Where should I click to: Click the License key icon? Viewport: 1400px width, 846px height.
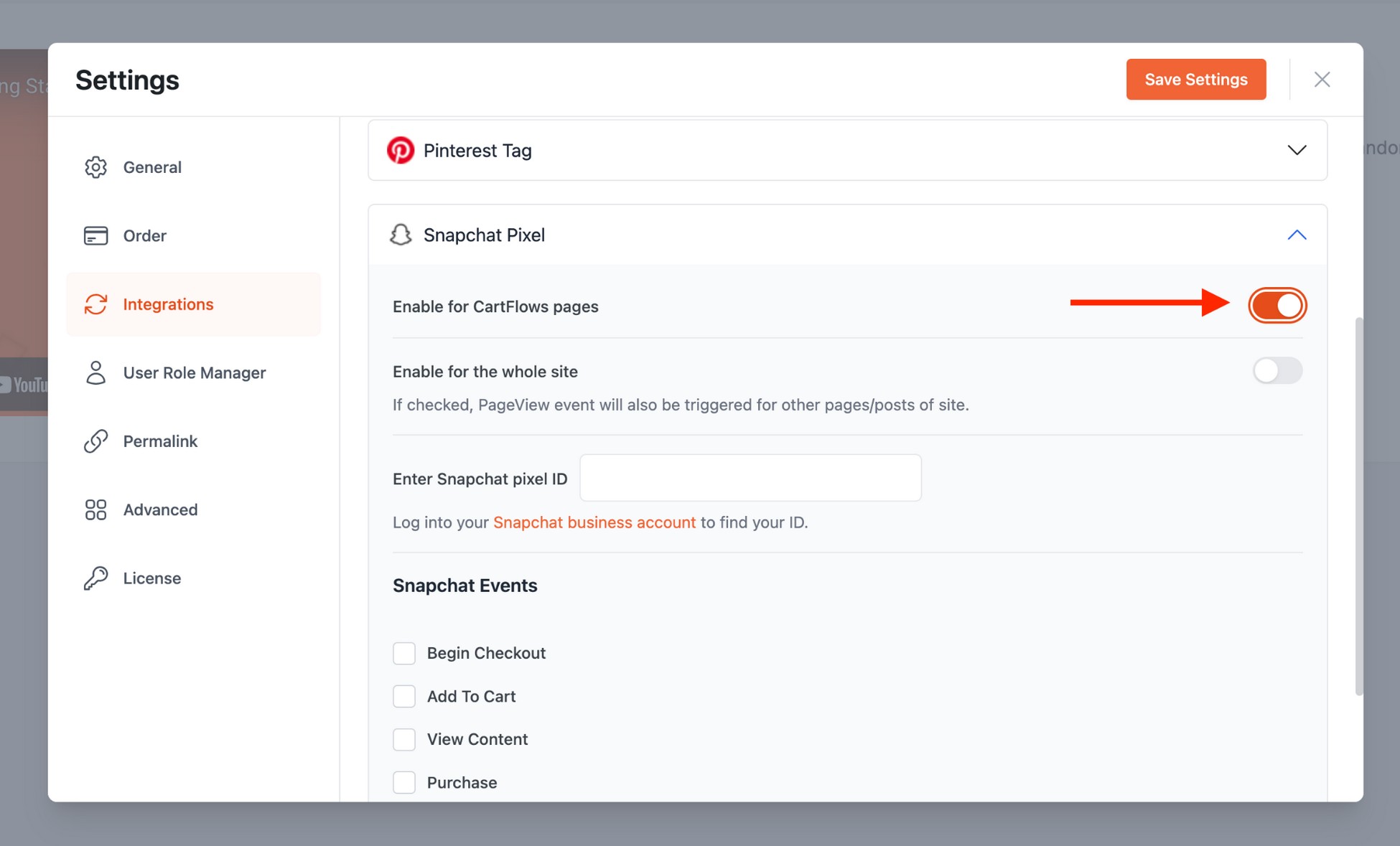95,578
